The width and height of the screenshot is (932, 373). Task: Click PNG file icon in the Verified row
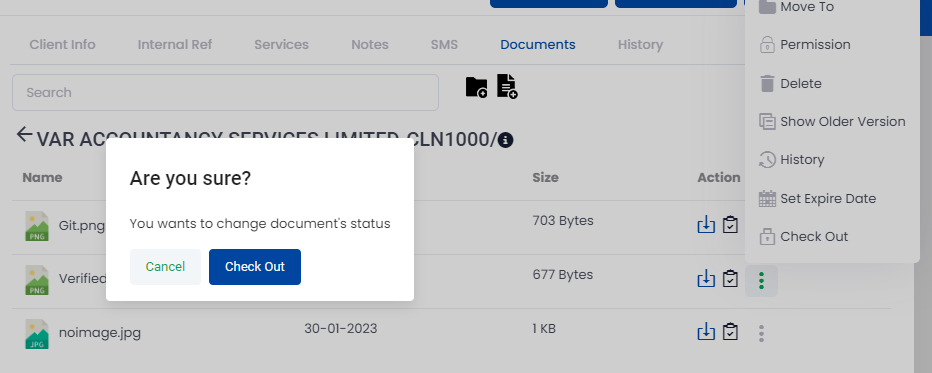(37, 280)
